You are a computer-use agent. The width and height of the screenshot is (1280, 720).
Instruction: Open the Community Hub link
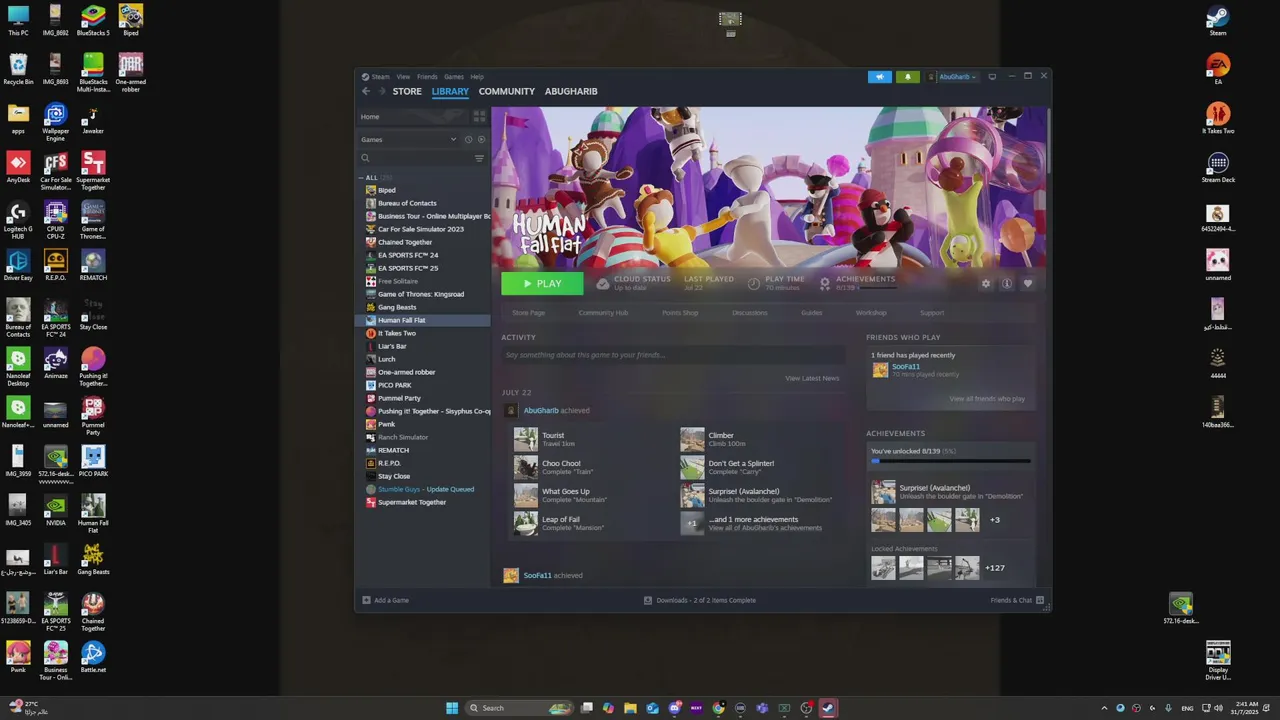[603, 313]
